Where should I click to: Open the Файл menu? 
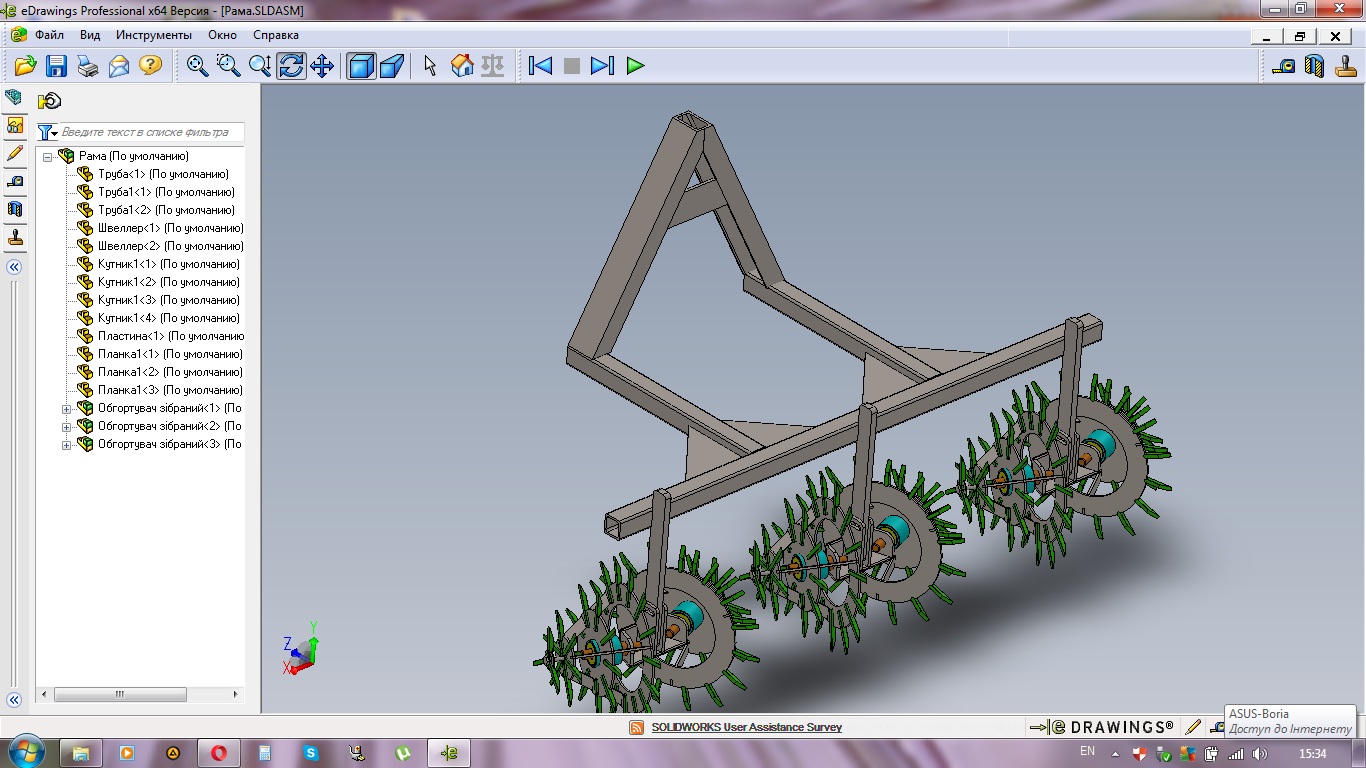point(49,35)
